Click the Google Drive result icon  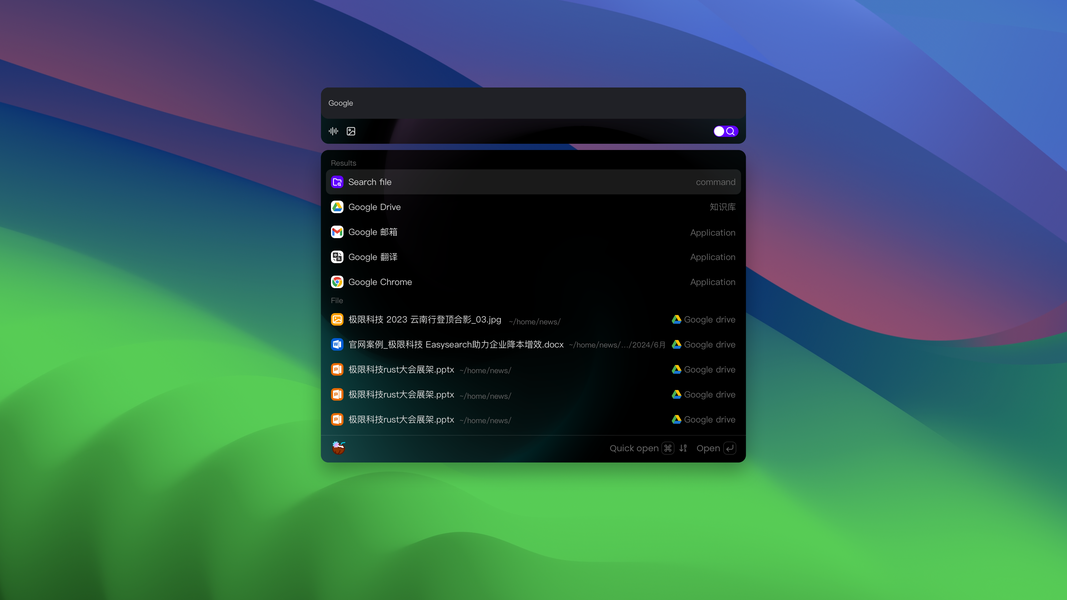tap(337, 207)
